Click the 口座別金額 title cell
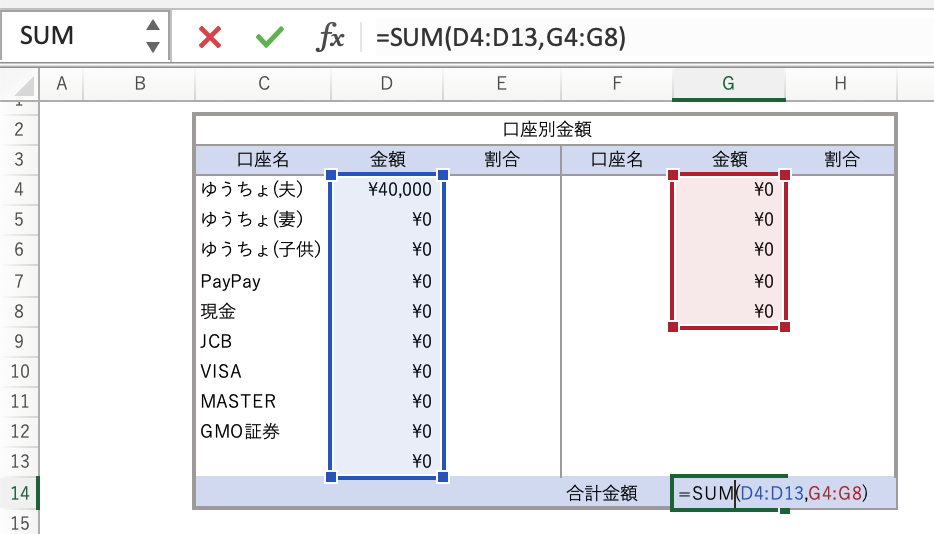 click(x=544, y=129)
